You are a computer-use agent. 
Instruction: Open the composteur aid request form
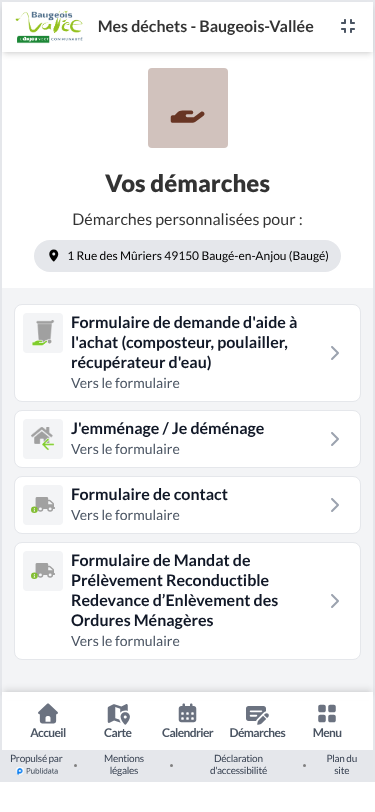[188, 353]
